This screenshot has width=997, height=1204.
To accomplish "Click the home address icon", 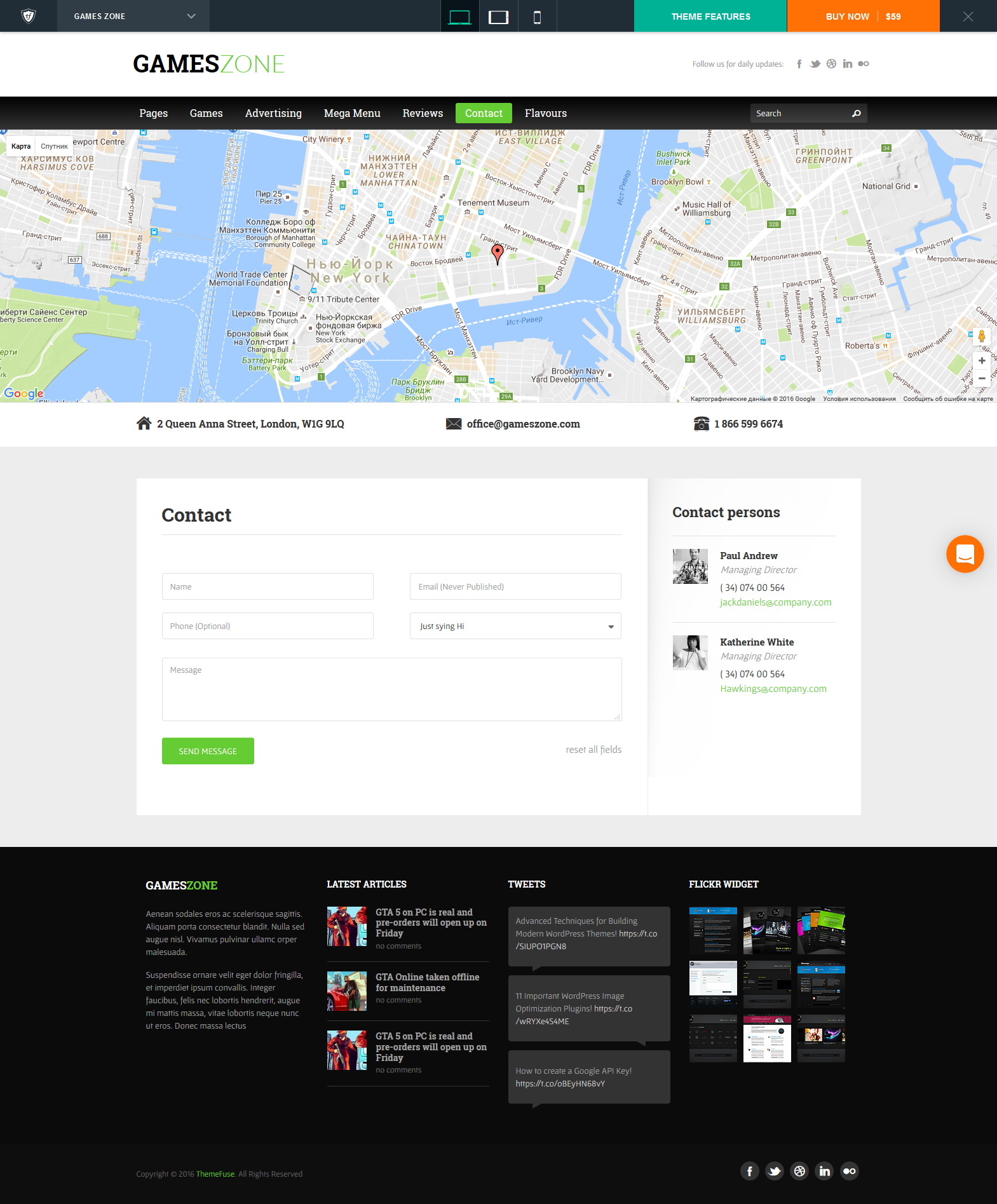I will (144, 423).
